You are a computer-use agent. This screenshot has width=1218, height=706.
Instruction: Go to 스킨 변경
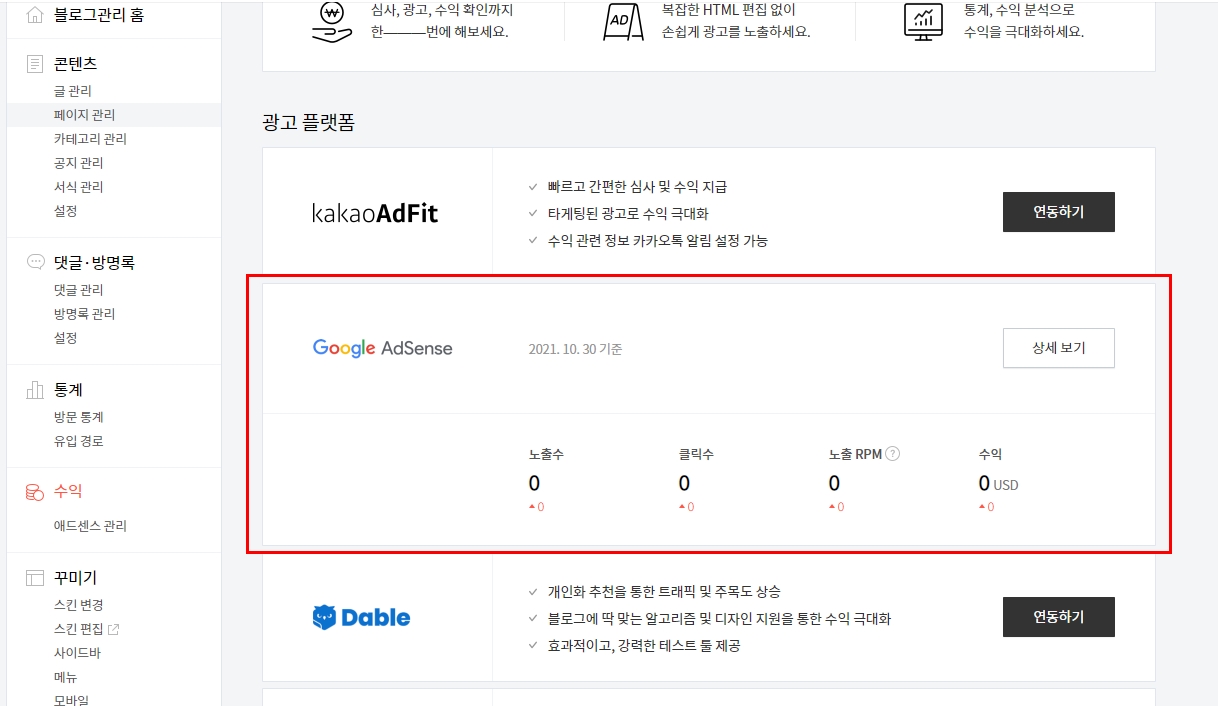[78, 605]
